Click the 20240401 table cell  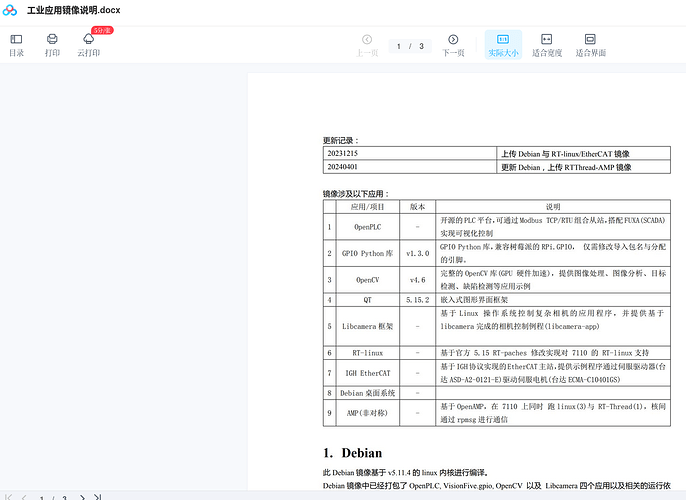click(410, 167)
